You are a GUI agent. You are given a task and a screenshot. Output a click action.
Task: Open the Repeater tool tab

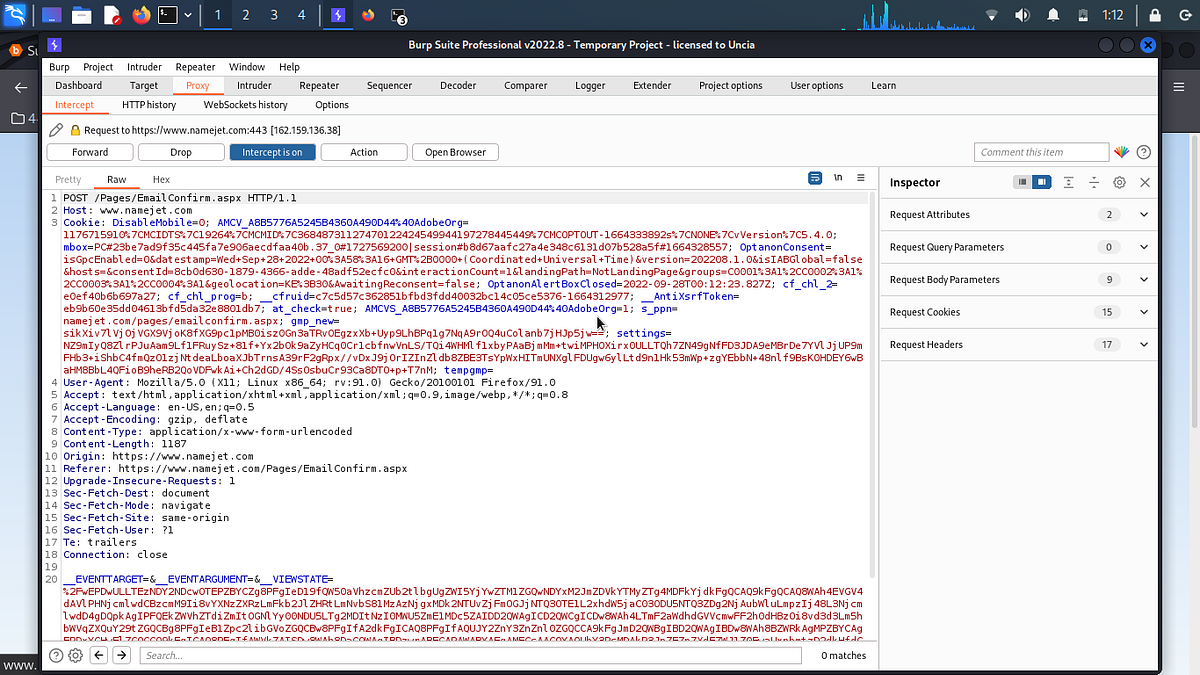319,85
